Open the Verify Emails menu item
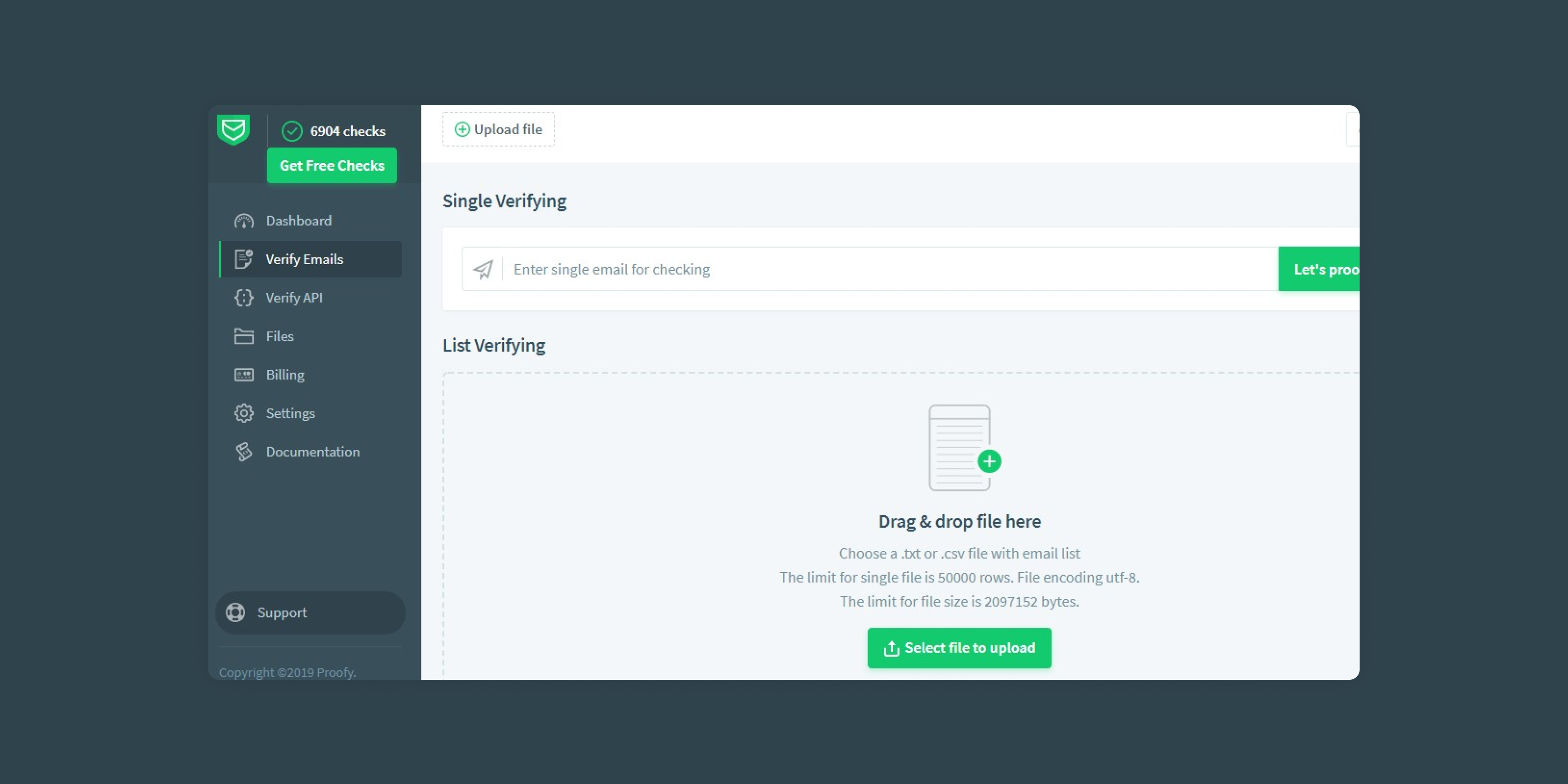 pyautogui.click(x=304, y=259)
